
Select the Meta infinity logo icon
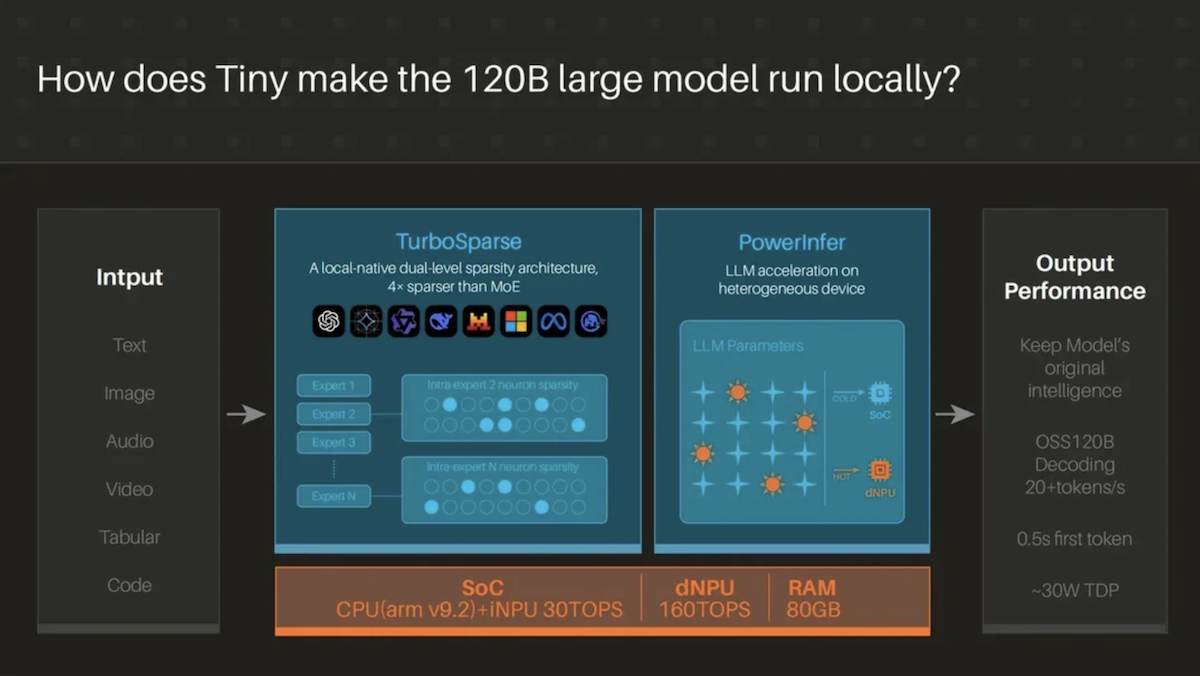tap(553, 321)
